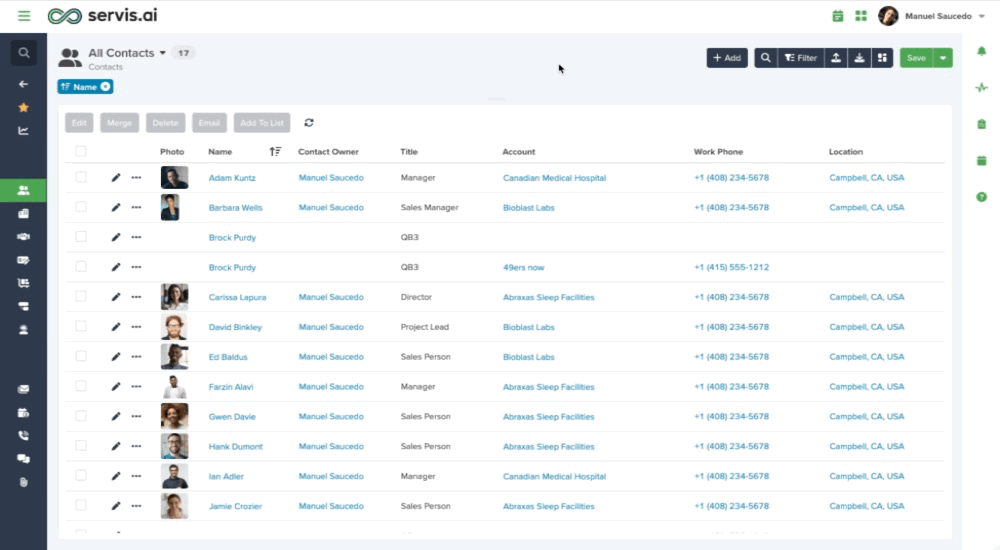
Task: Open the Save button dropdown arrow
Action: [943, 58]
